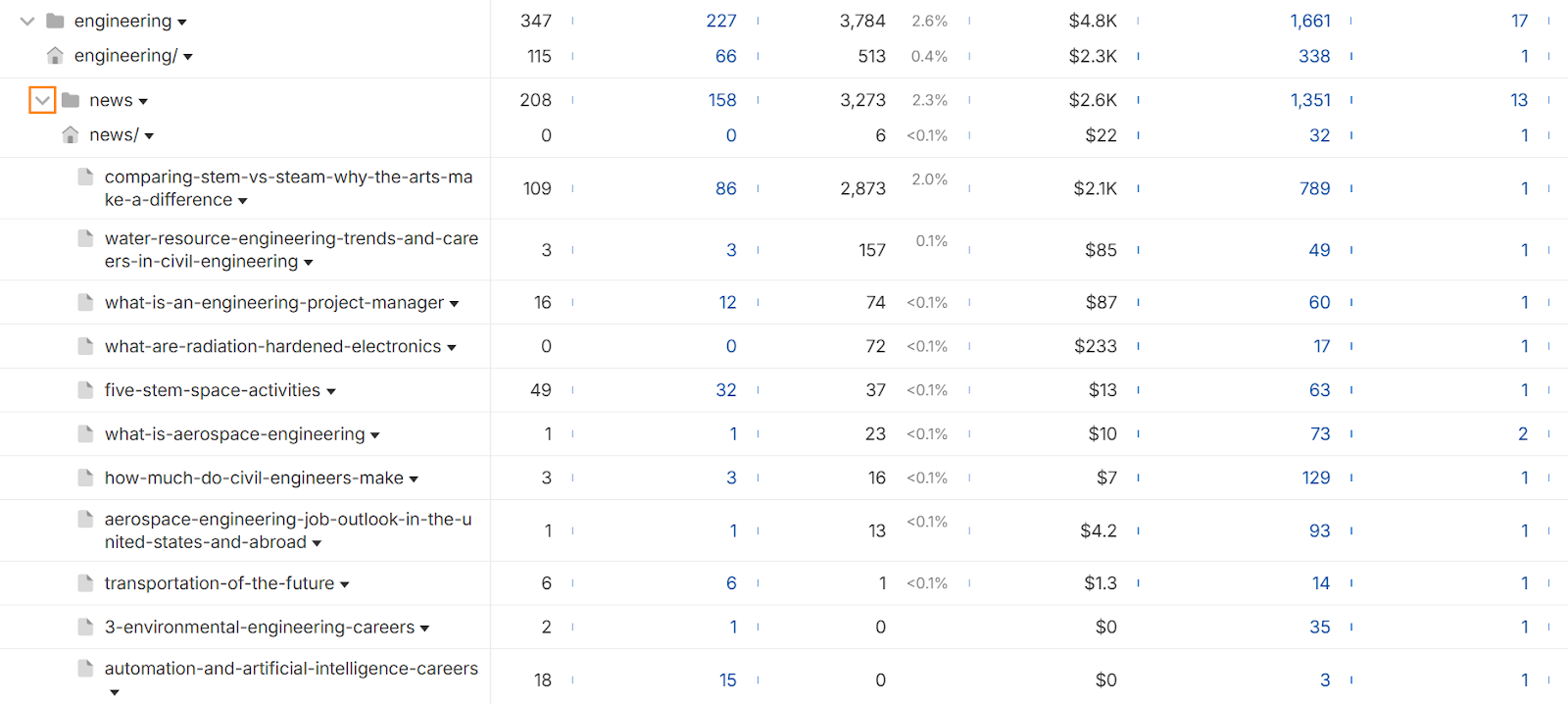Screen dimensions: 1568x704
Task: Collapse the news folder chevron
Action: click(42, 100)
